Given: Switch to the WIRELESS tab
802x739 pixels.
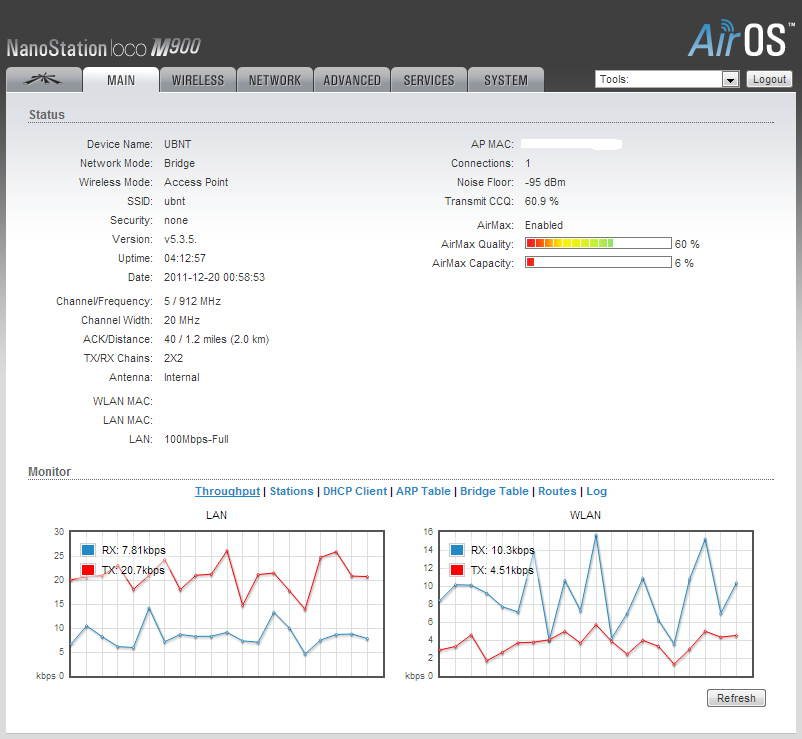Looking at the screenshot, I should 198,80.
